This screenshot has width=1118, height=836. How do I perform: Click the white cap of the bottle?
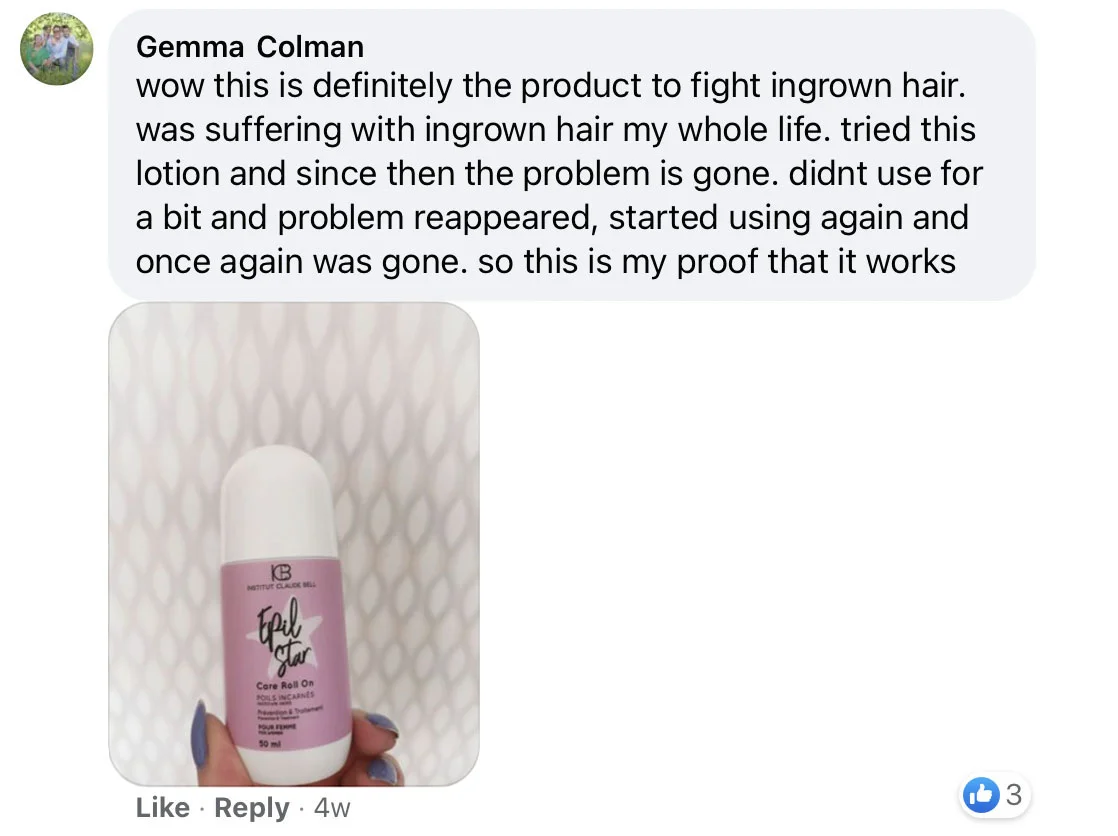coord(282,504)
